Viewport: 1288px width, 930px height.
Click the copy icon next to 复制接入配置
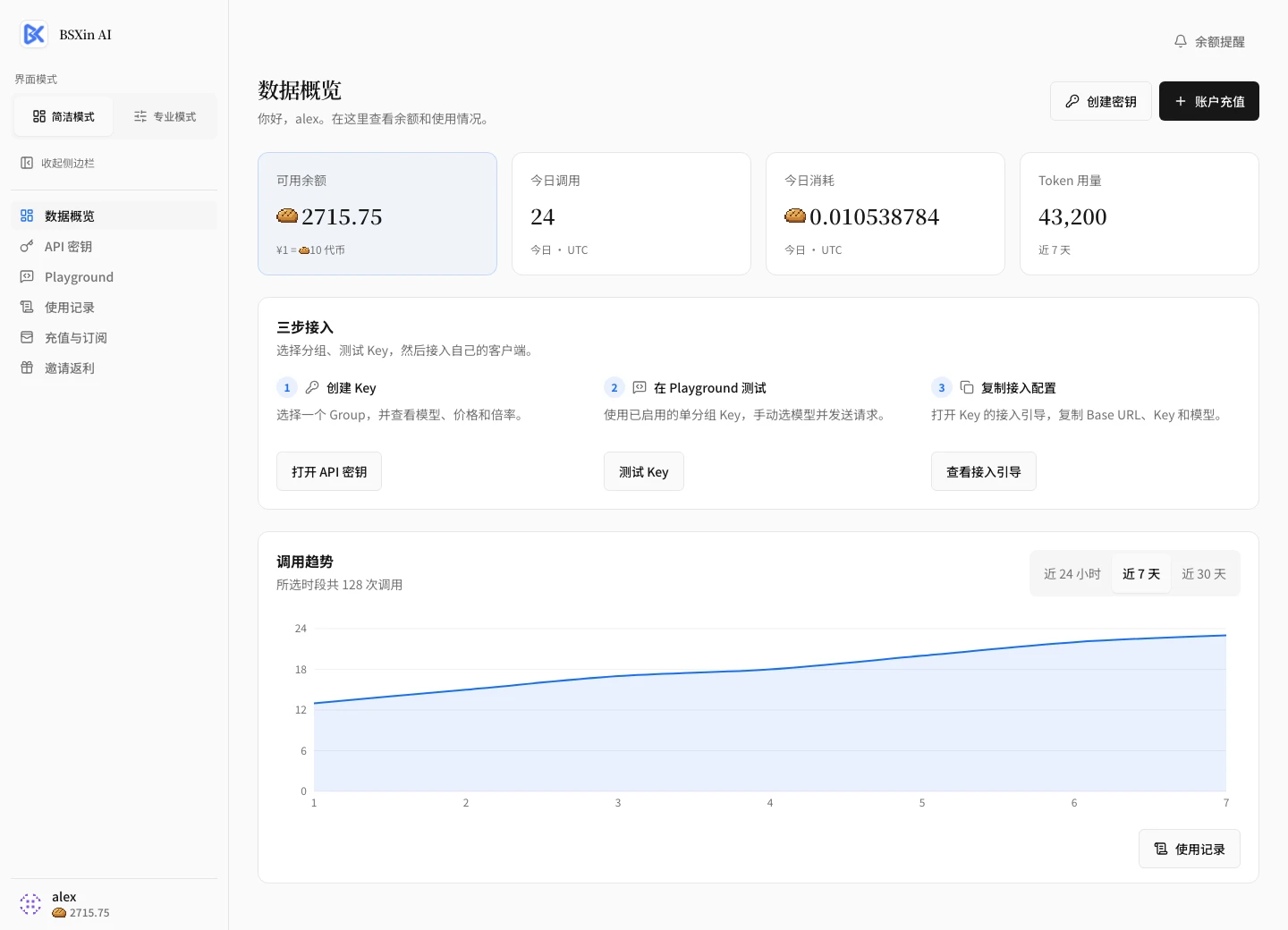click(x=967, y=387)
